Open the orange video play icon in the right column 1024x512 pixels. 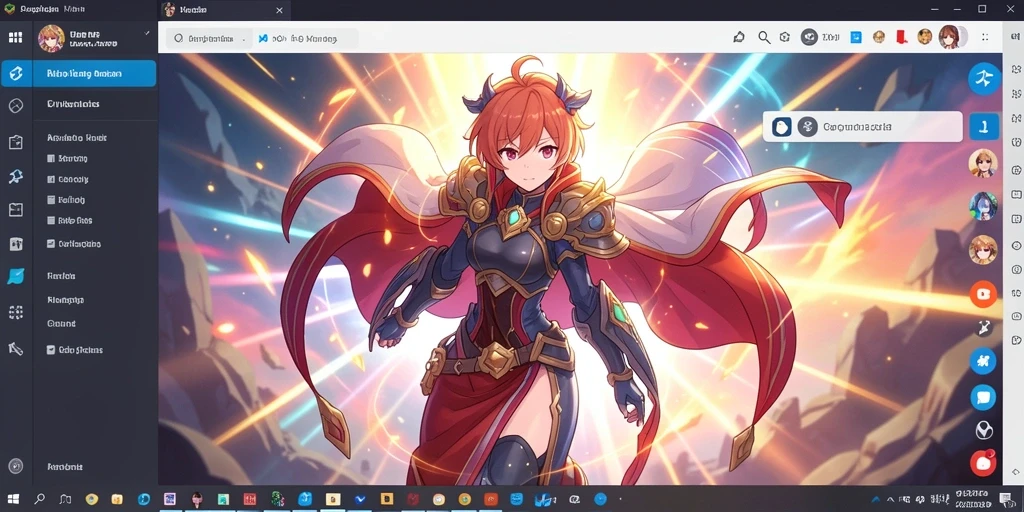click(x=983, y=294)
